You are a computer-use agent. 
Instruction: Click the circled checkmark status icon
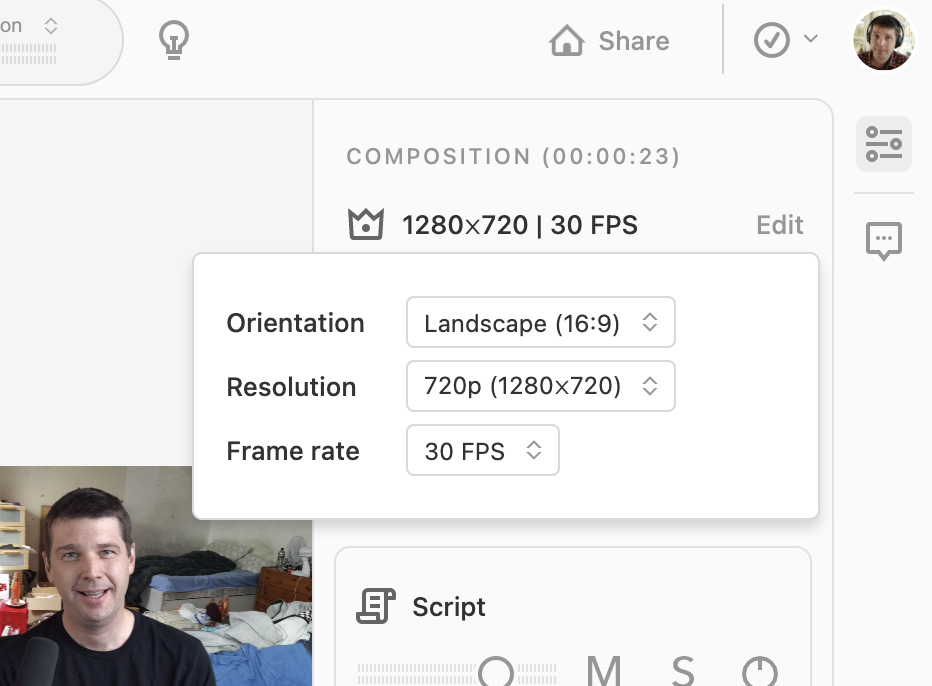pos(771,40)
